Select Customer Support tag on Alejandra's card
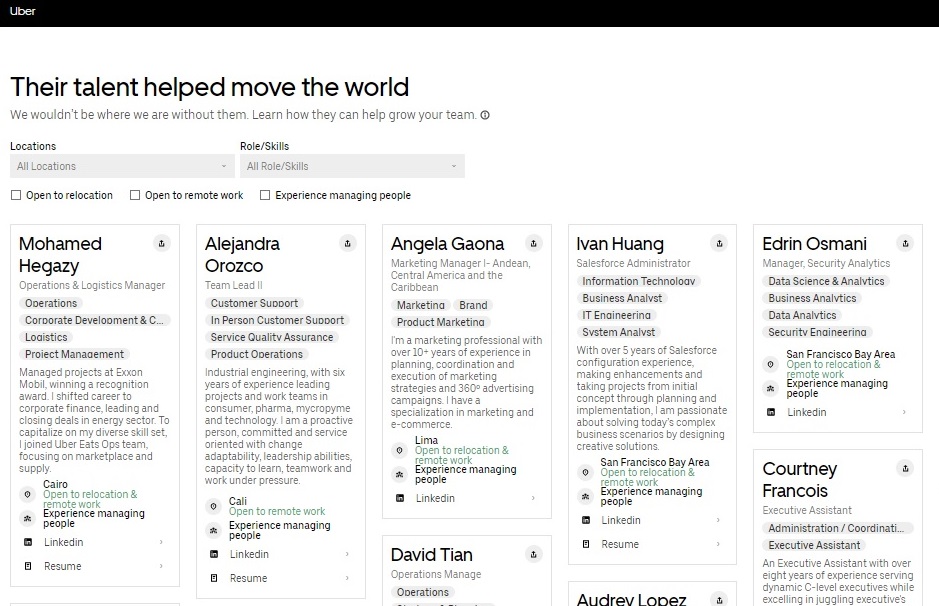 [255, 303]
